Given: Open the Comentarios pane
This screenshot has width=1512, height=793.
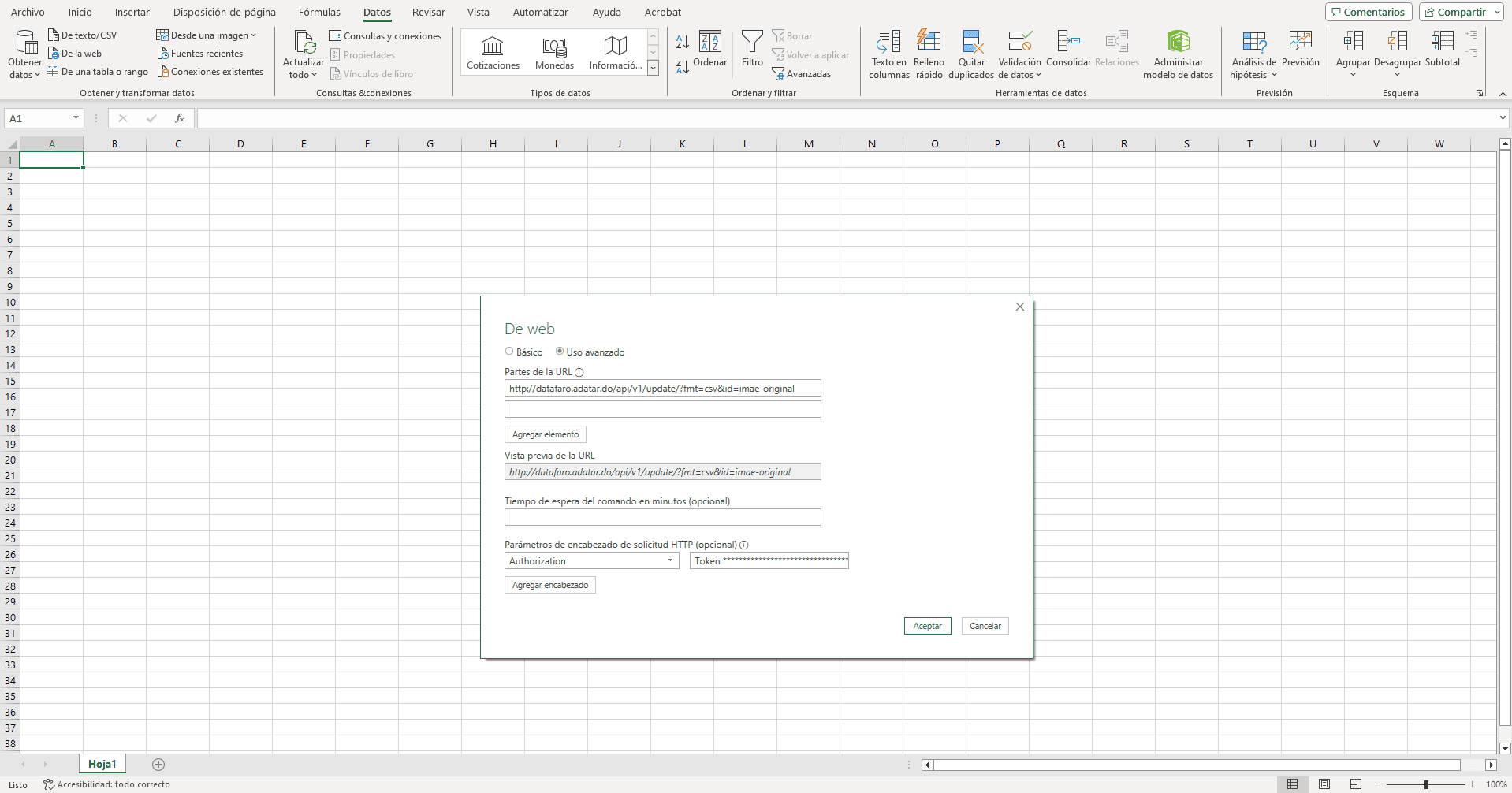Looking at the screenshot, I should pos(1369,12).
